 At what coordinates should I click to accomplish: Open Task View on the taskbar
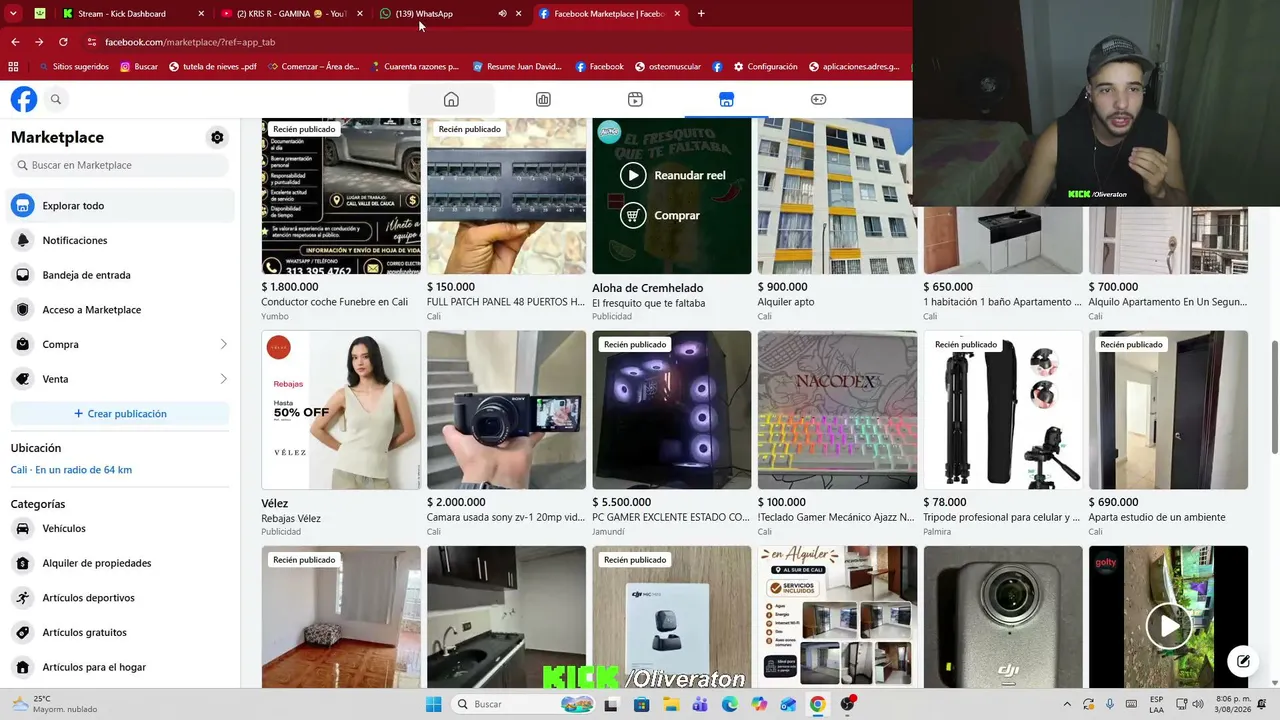(613, 704)
